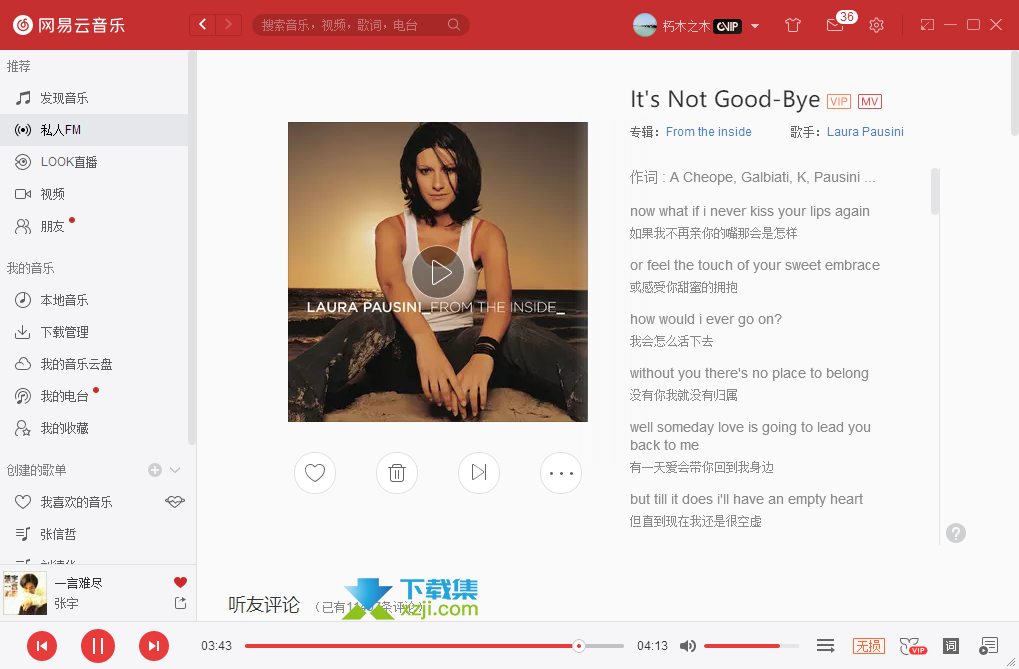
Task: Open the messages mail icon
Action: pyautogui.click(x=835, y=25)
